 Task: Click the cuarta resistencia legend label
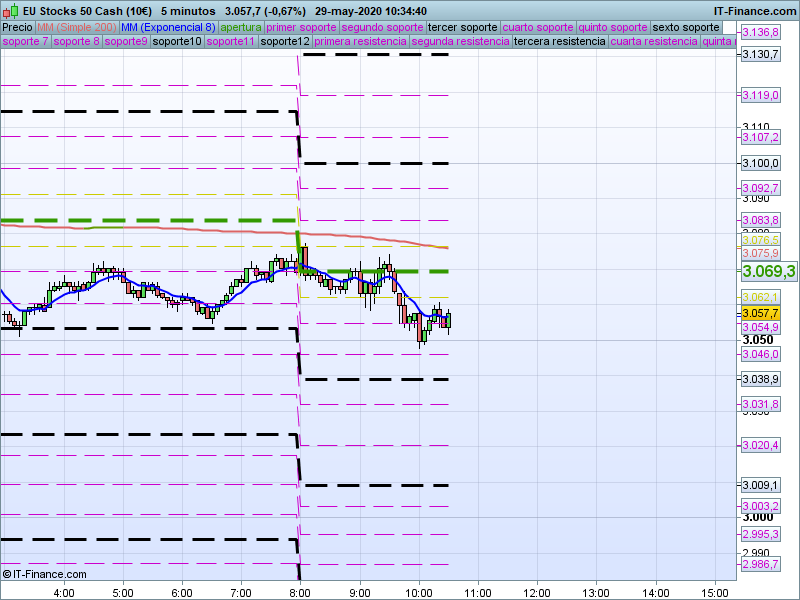(654, 42)
